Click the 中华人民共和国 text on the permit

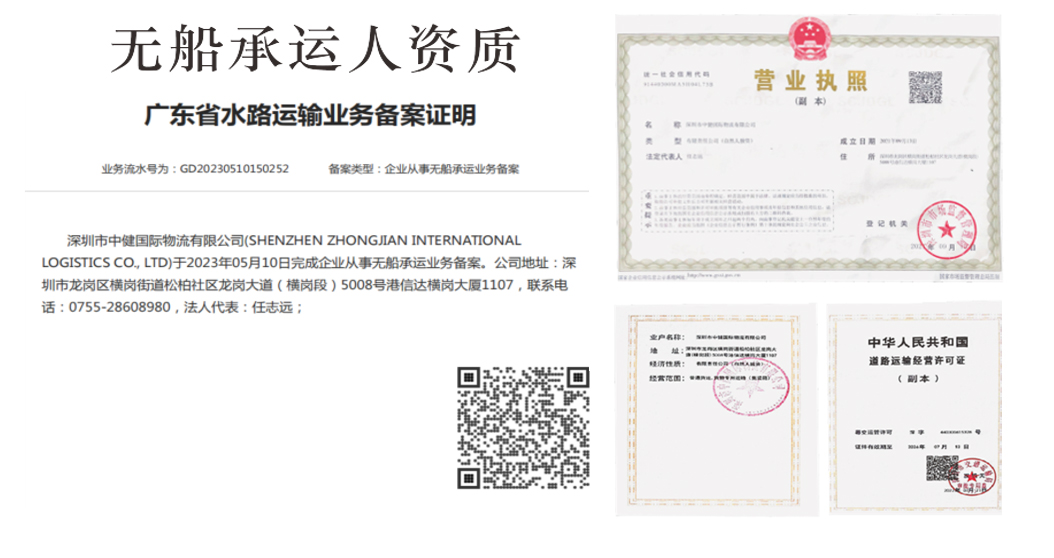(x=917, y=342)
